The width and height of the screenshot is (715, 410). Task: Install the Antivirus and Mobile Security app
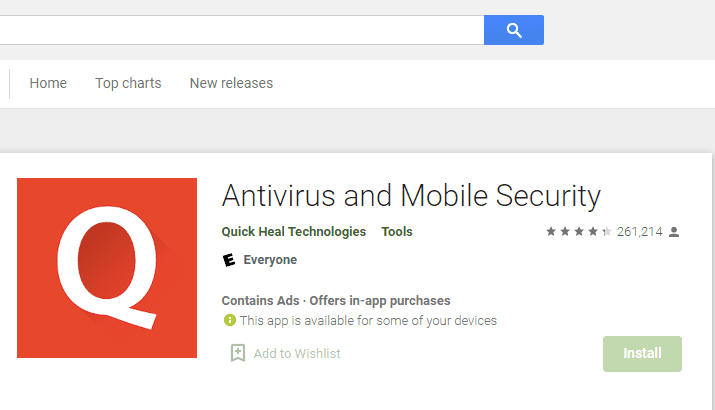[642, 353]
